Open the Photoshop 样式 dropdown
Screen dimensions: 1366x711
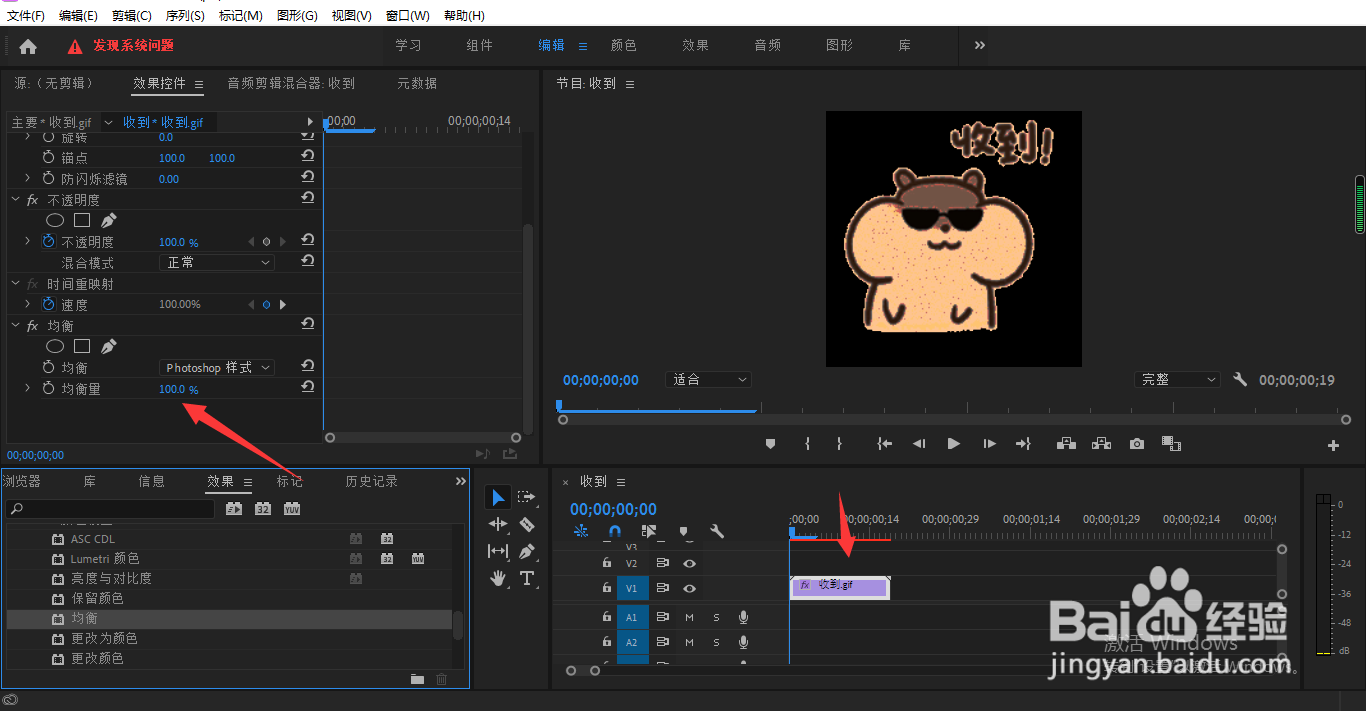click(x=216, y=367)
